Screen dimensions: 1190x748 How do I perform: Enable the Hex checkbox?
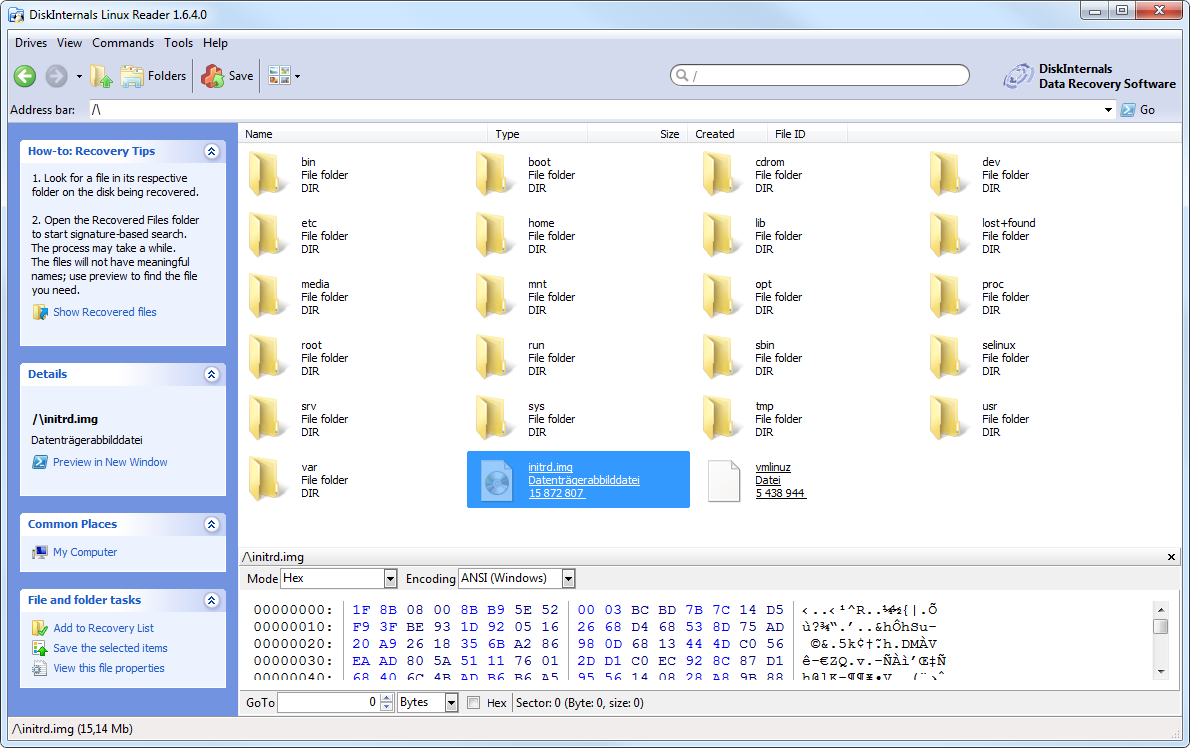(474, 703)
